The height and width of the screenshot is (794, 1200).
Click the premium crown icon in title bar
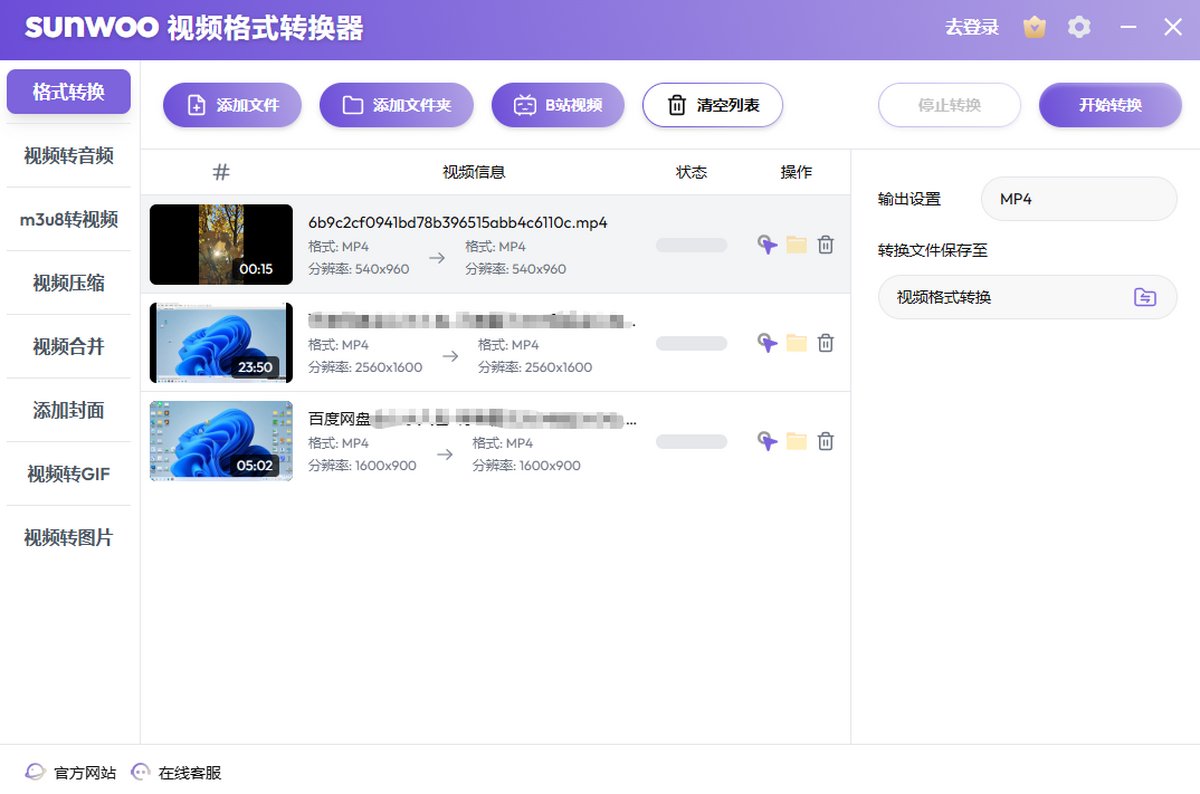coord(1034,27)
